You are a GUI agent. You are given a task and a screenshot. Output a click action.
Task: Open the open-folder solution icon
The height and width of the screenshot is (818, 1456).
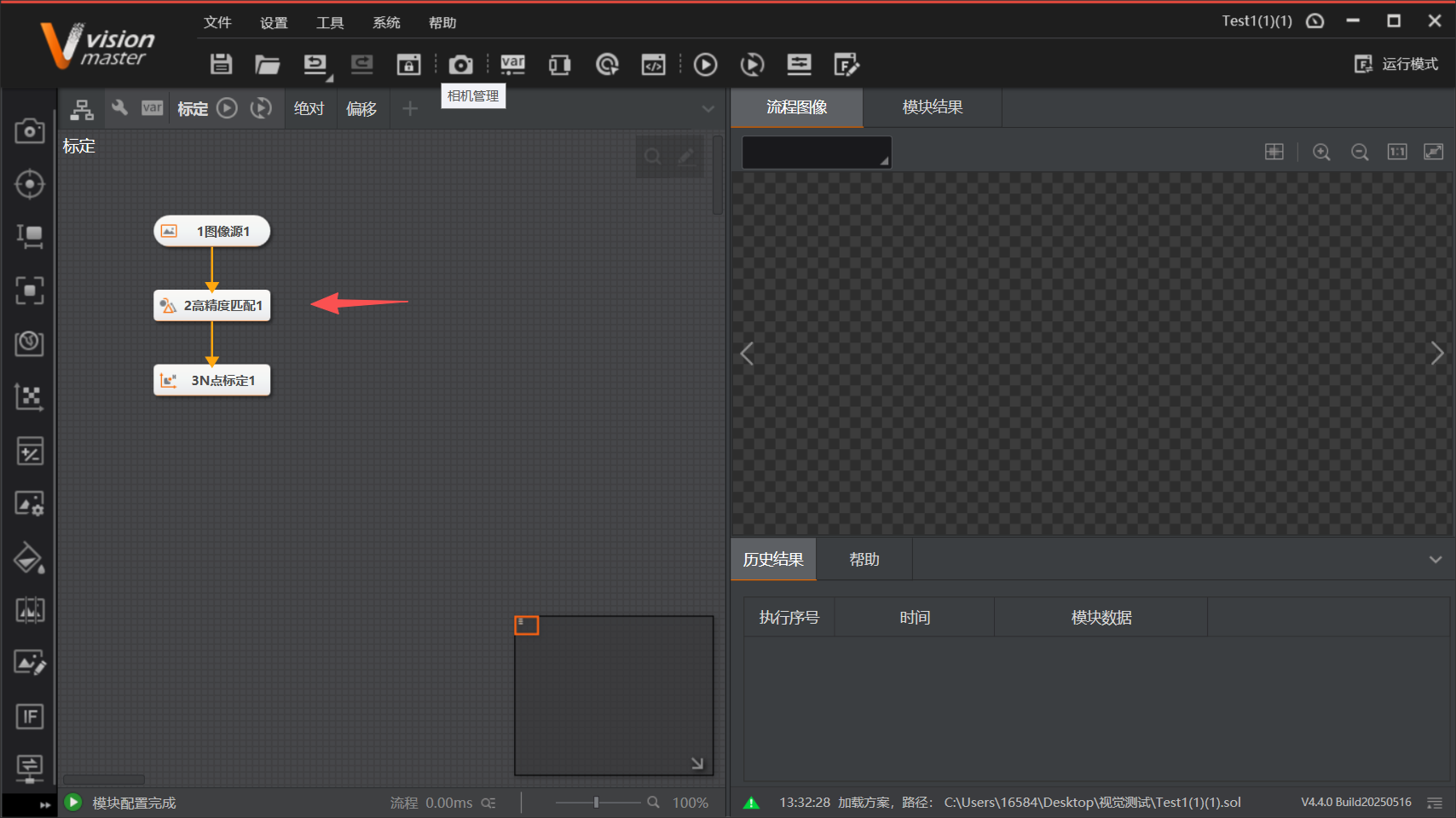268,65
